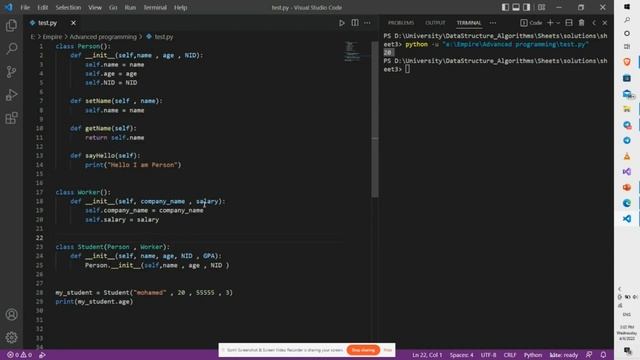
Task: Click 'class Student(Person , Worker):' line
Action: (x=113, y=247)
